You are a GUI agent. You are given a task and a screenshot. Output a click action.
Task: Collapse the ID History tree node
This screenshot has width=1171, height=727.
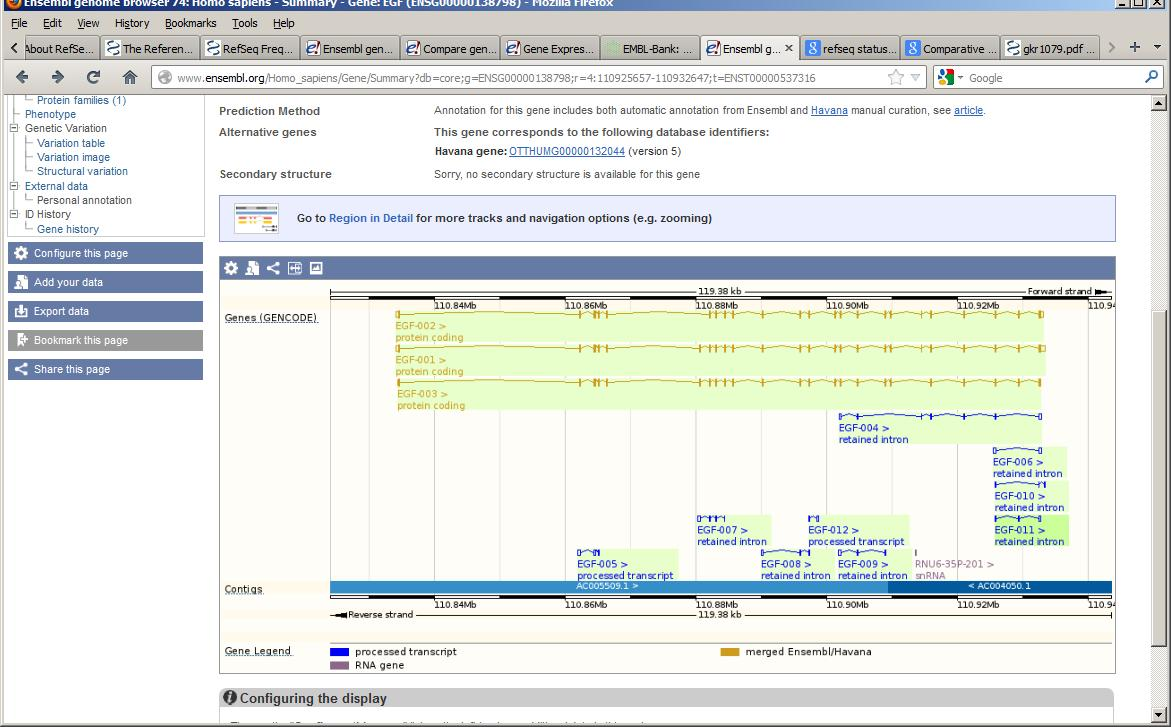tap(13, 214)
